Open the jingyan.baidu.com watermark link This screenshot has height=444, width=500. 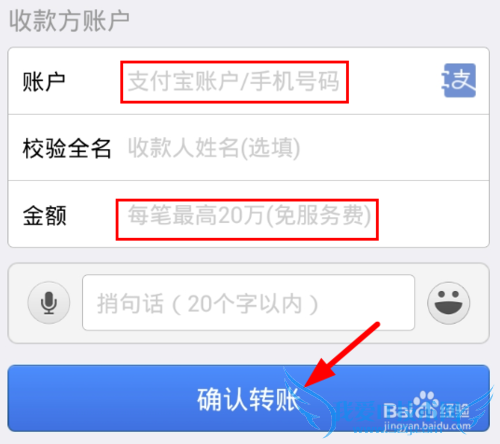click(427, 426)
